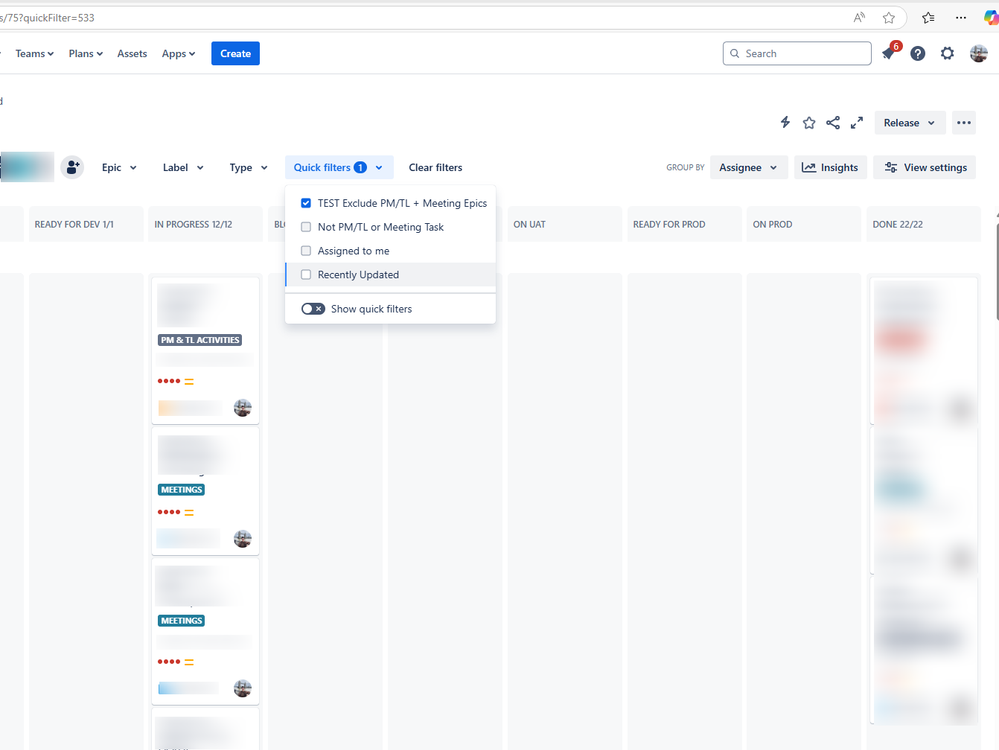Click the browser read aloud icon
999x750 pixels.
pos(859,18)
